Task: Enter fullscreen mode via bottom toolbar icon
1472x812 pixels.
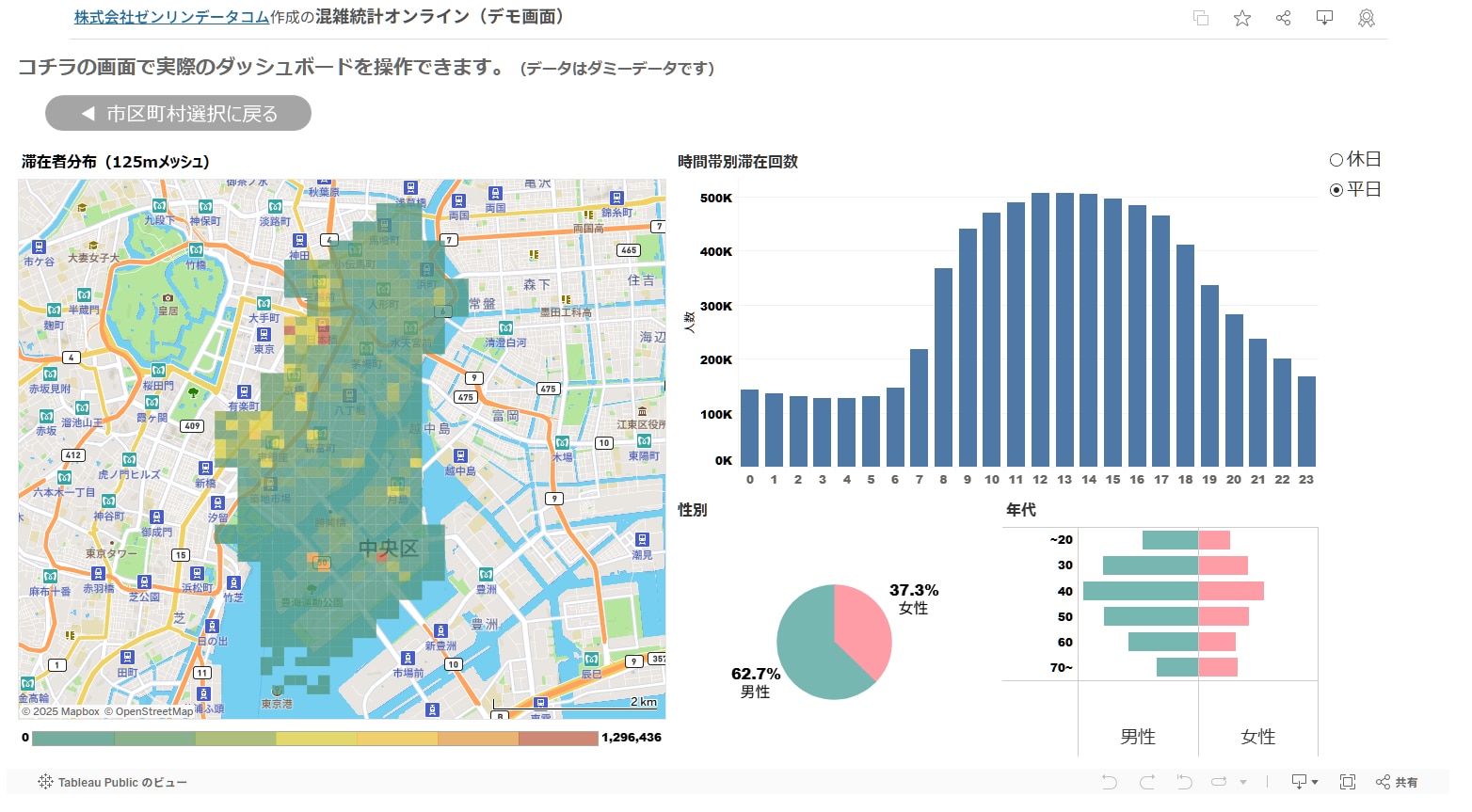Action: pos(1348,782)
